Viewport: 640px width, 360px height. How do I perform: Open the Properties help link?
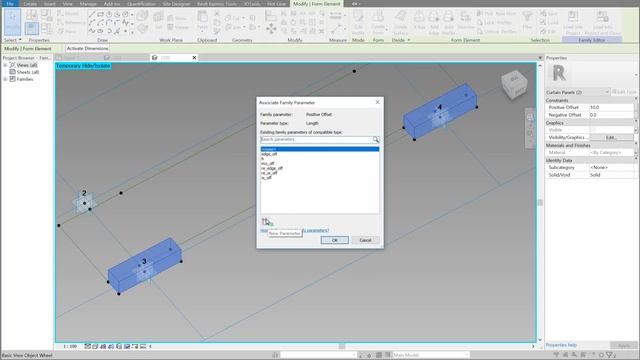(561, 345)
